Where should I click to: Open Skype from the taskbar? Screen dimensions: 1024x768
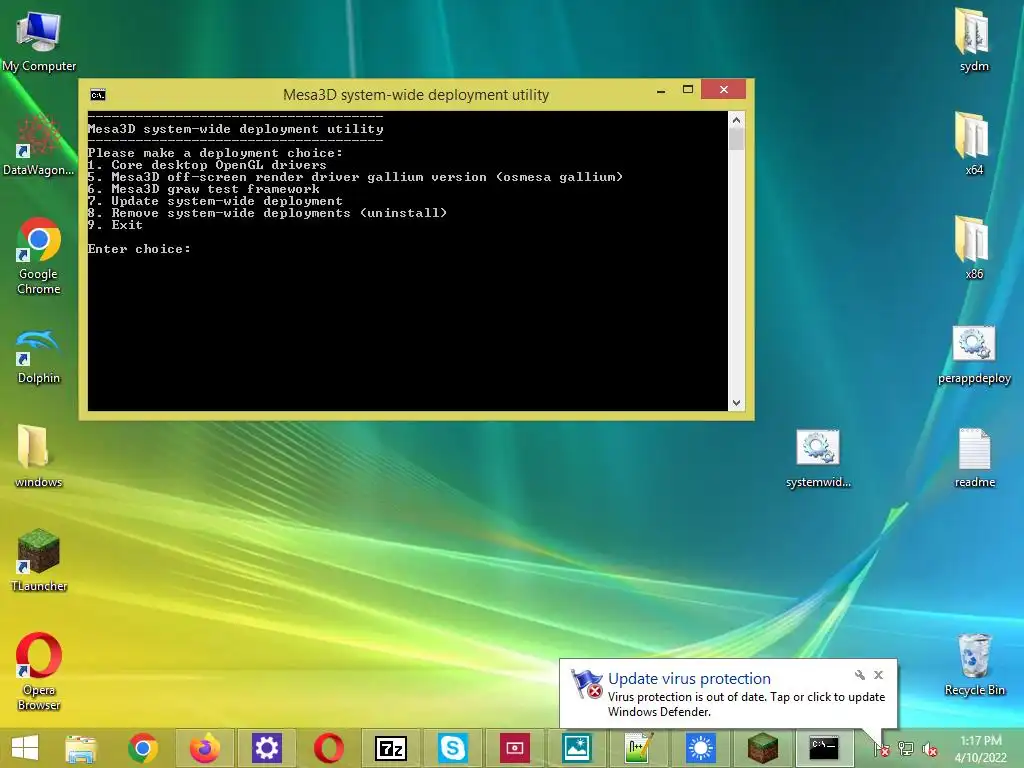tap(453, 748)
